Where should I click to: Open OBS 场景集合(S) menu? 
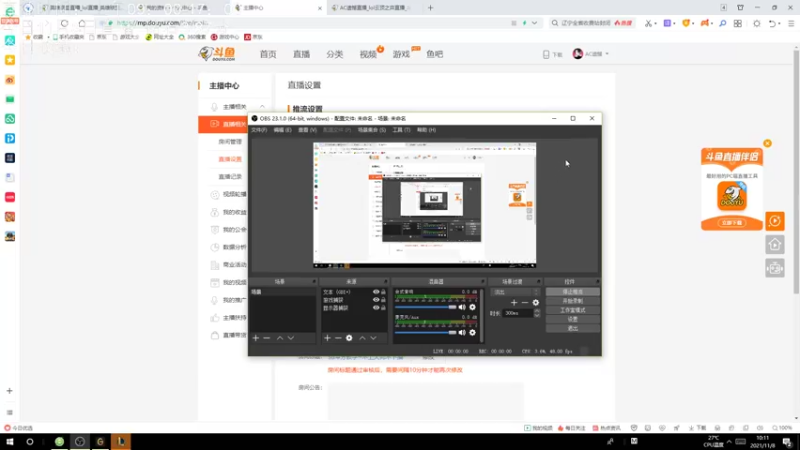click(371, 130)
